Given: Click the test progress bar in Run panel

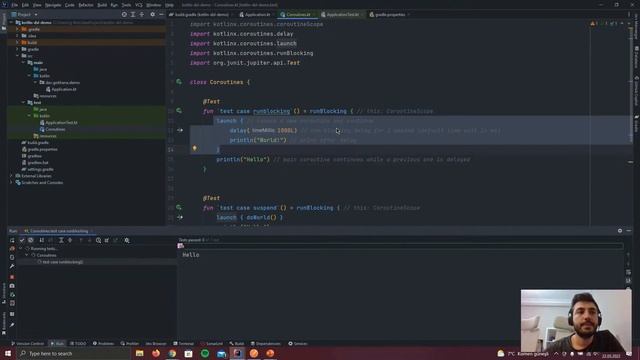Looking at the screenshot, I should click(x=401, y=246).
